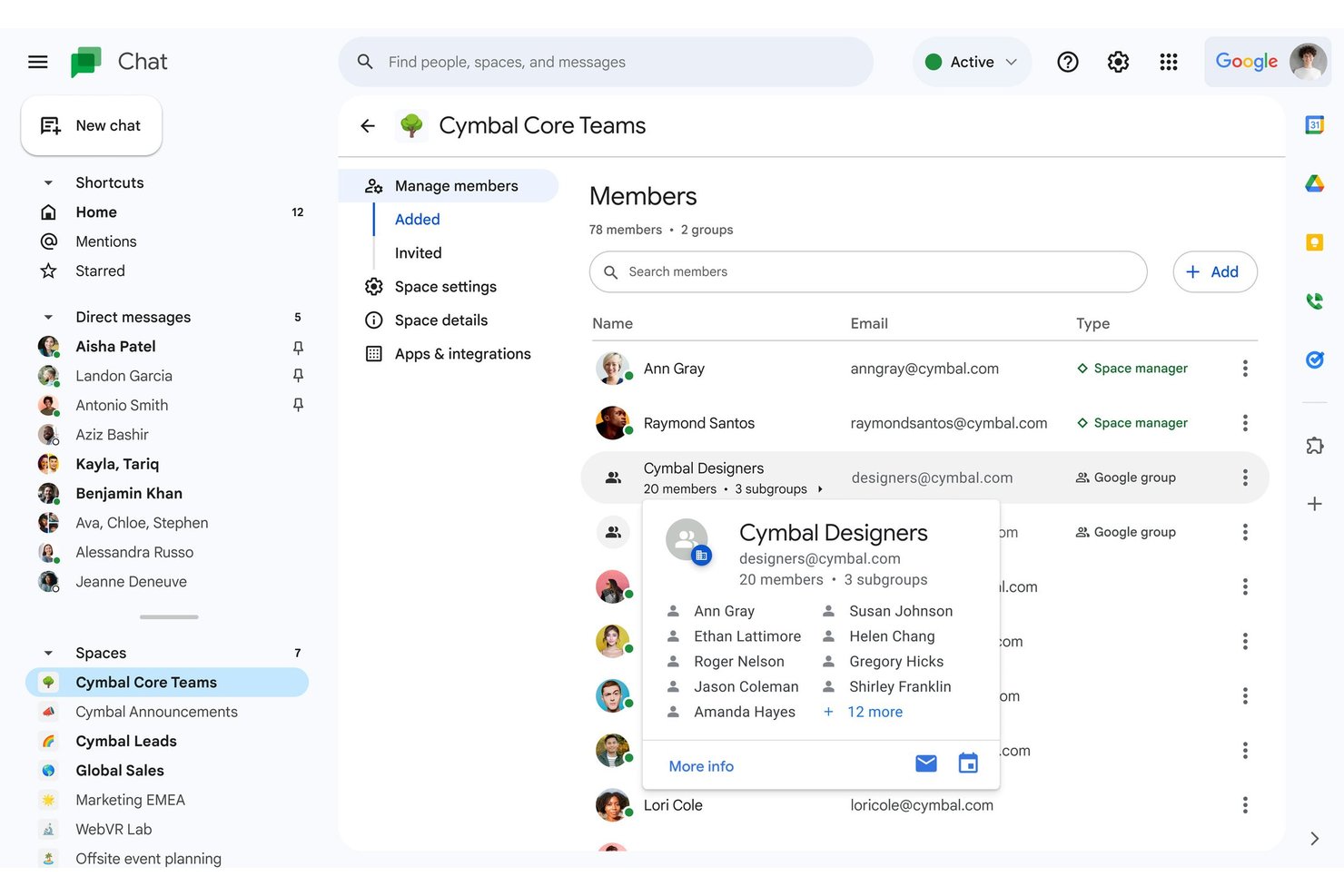Open Settings gear in top bar
This screenshot has width=1344, height=896.
(1118, 62)
